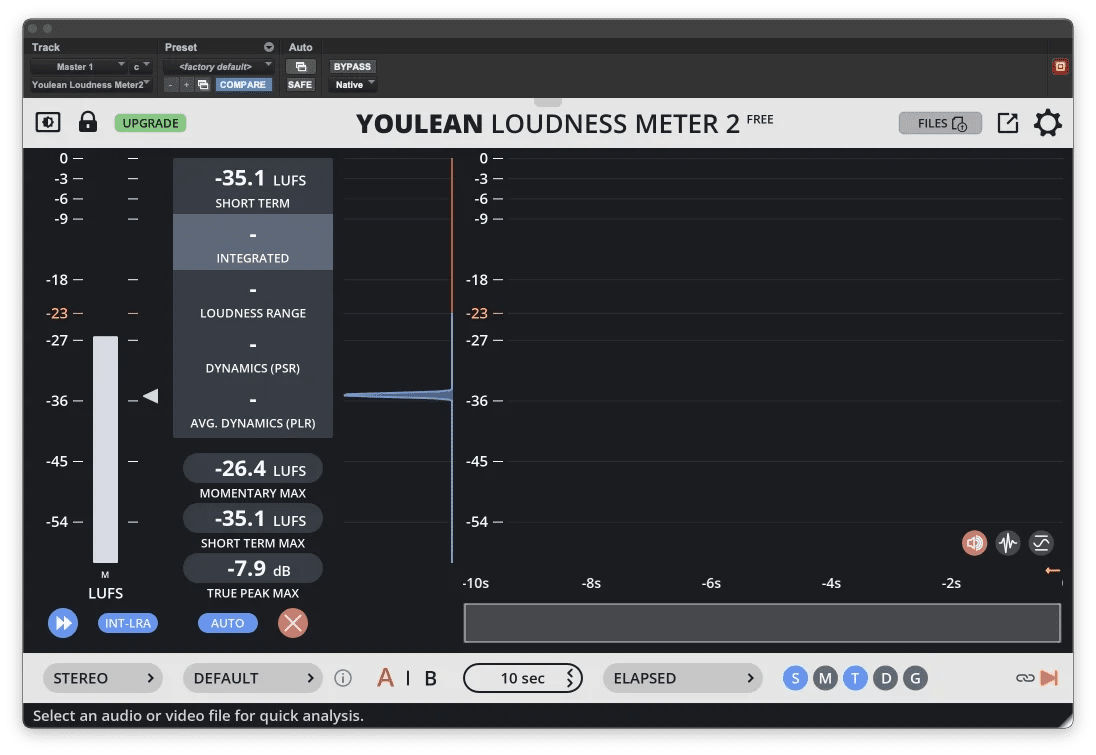The image size is (1096, 755).
Task: Select the DYNAMICS (PSR) readout panel
Action: [253, 352]
